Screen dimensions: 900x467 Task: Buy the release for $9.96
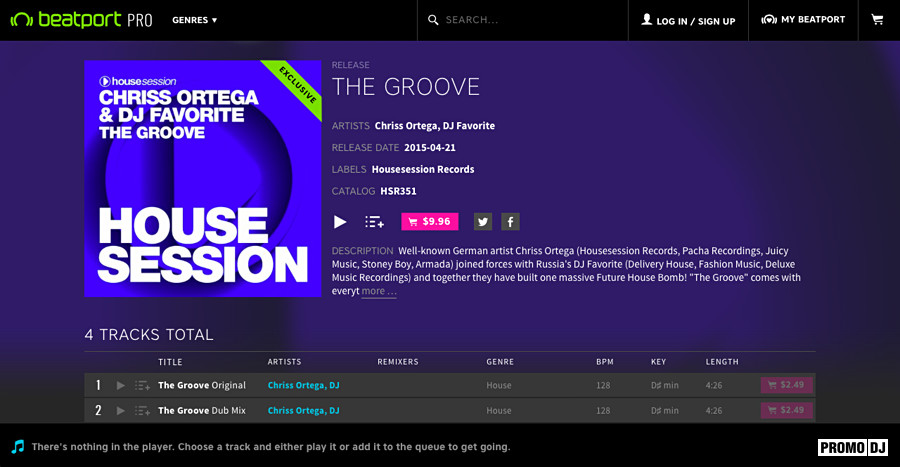click(x=429, y=222)
